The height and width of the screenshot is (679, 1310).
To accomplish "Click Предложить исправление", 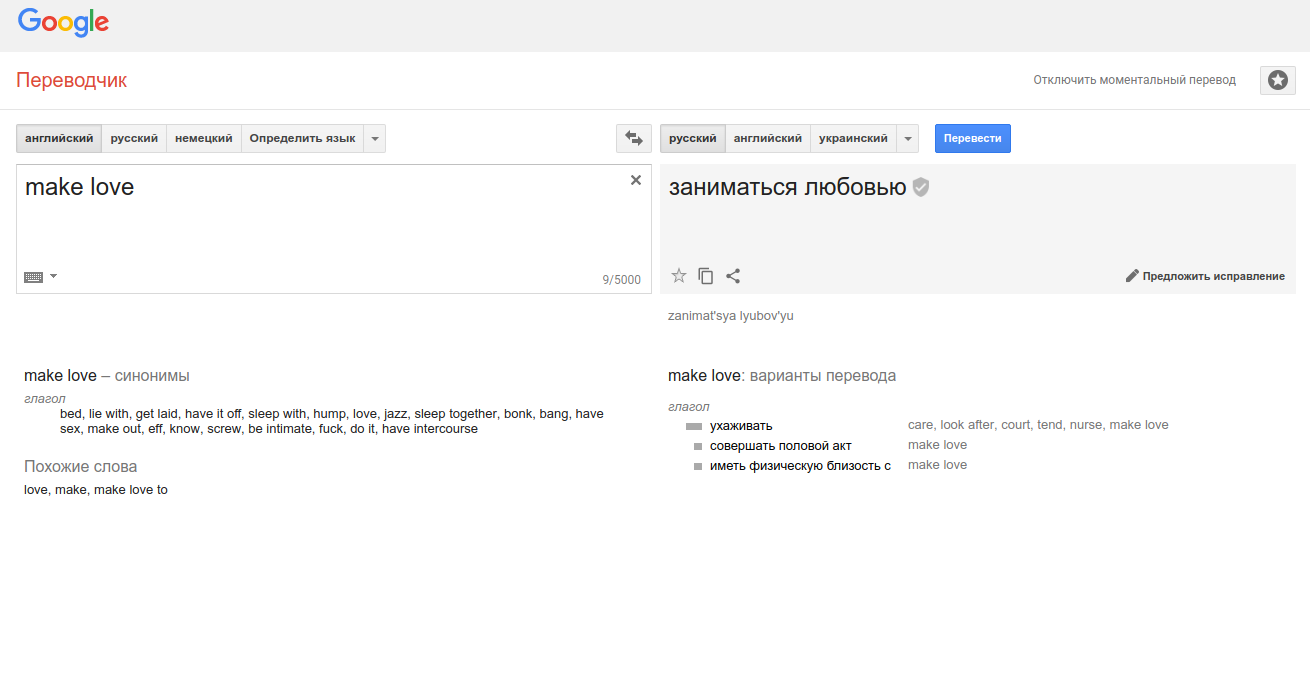I will (x=1214, y=276).
